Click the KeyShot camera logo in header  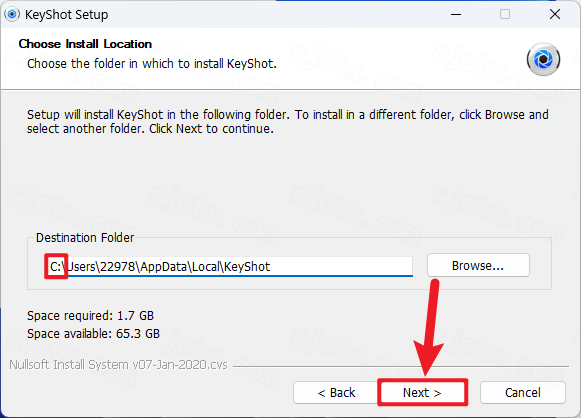pos(543,59)
